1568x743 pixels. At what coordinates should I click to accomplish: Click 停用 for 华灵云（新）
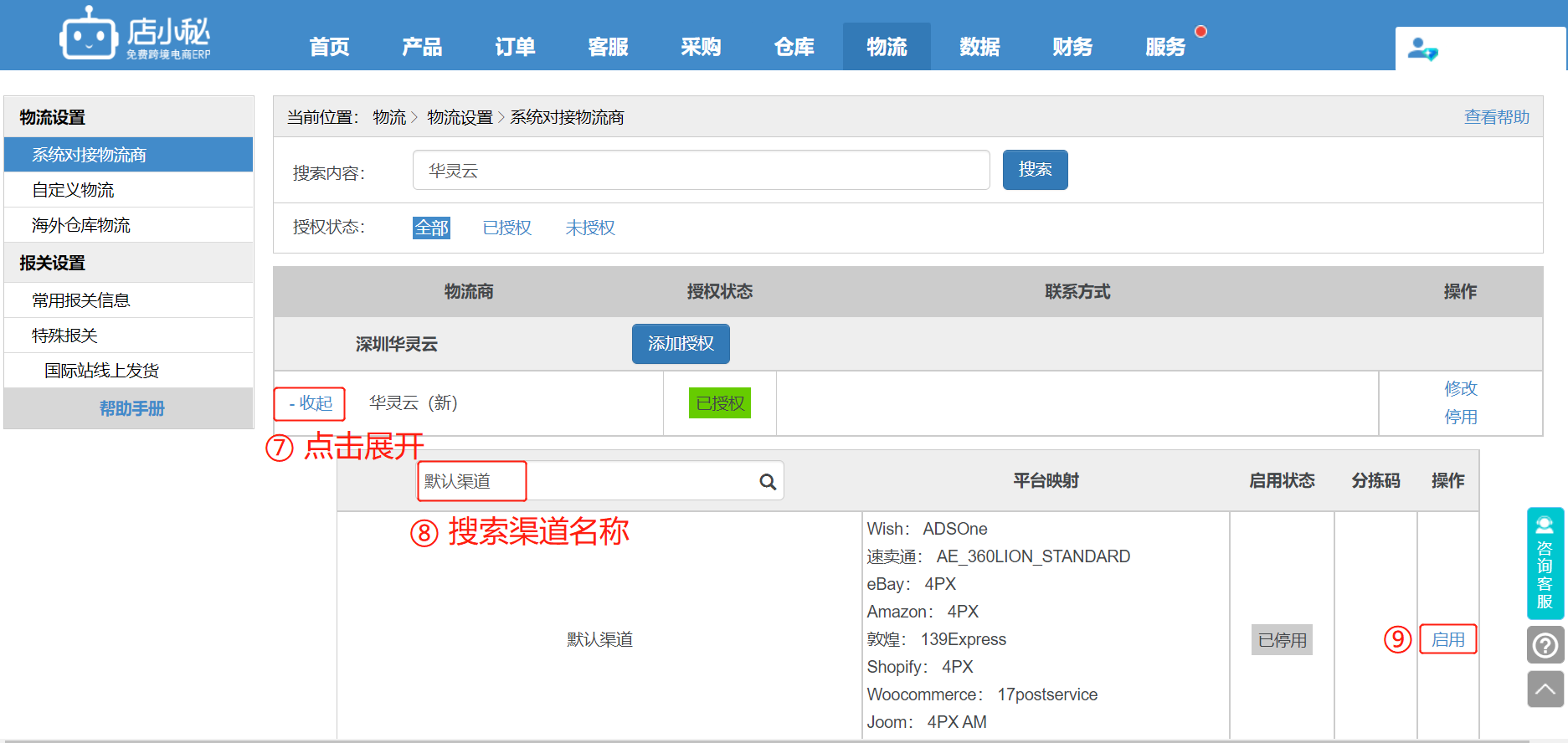point(1460,417)
